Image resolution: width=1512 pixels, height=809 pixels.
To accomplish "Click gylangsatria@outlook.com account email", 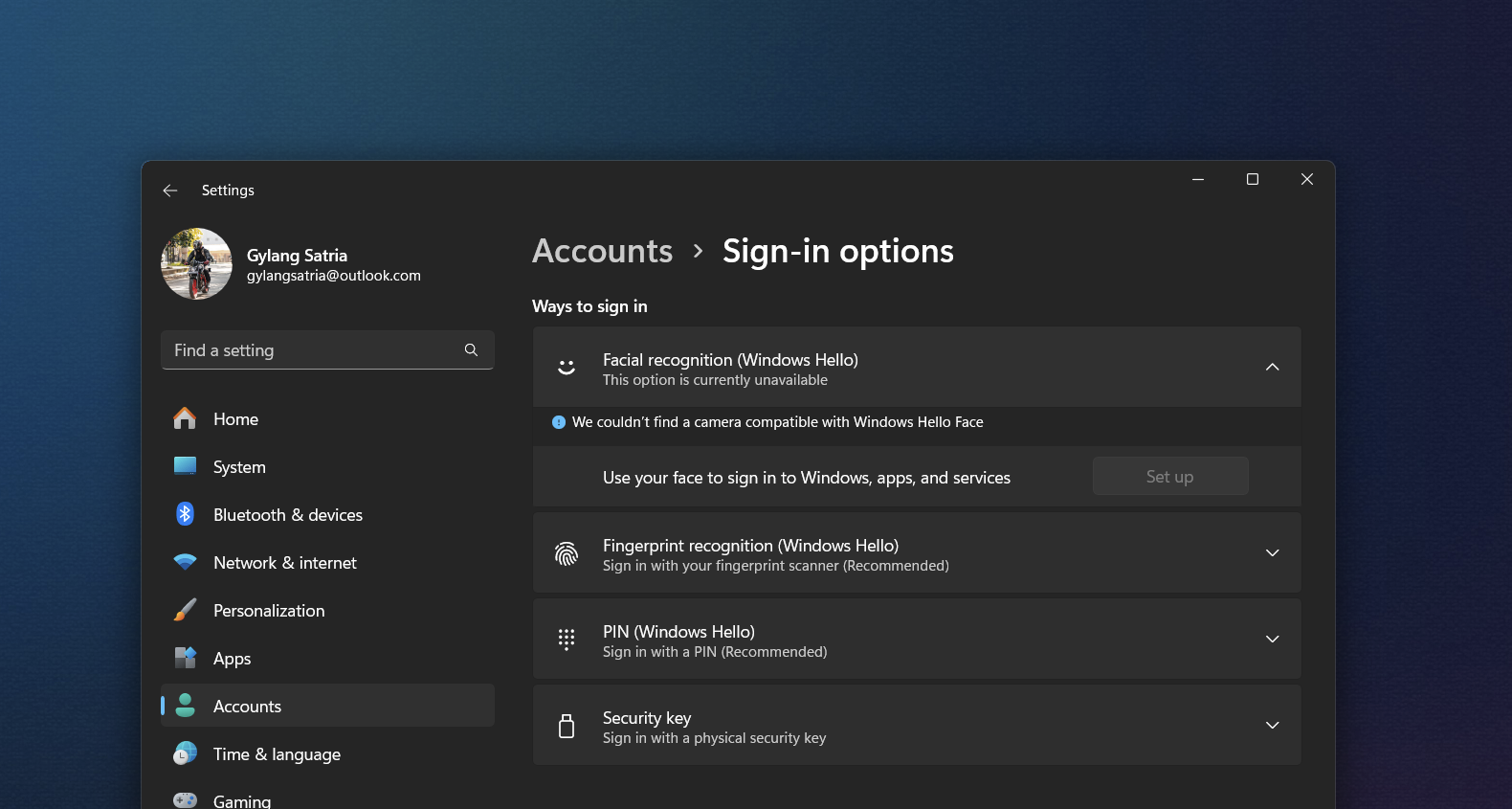I will tap(334, 276).
